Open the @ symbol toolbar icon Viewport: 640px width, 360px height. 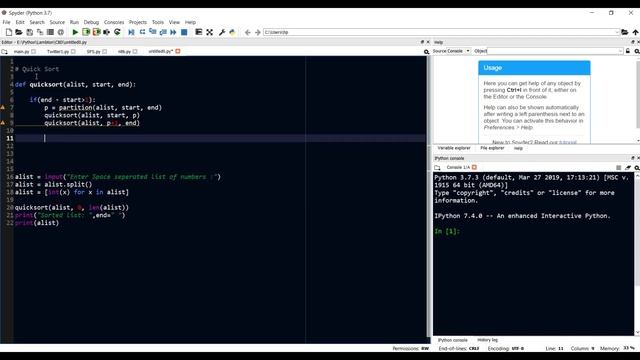pos(61,32)
